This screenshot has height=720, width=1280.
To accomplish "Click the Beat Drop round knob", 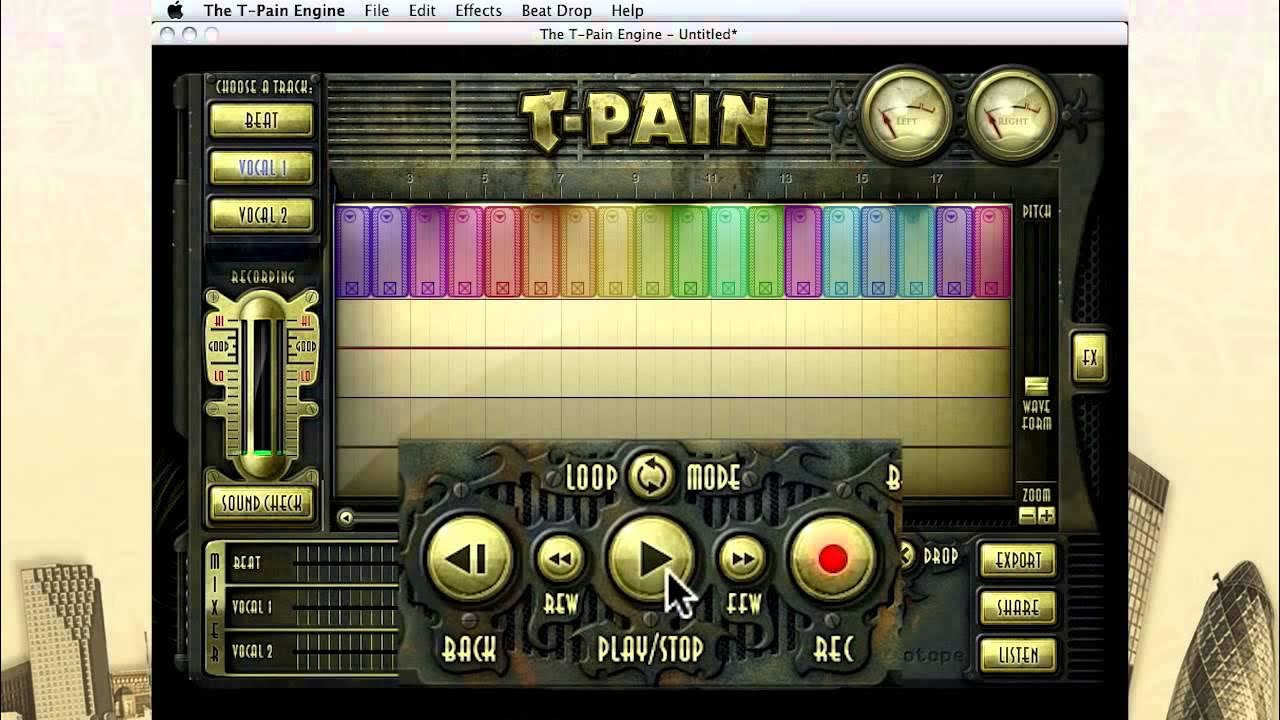I will click(x=907, y=554).
